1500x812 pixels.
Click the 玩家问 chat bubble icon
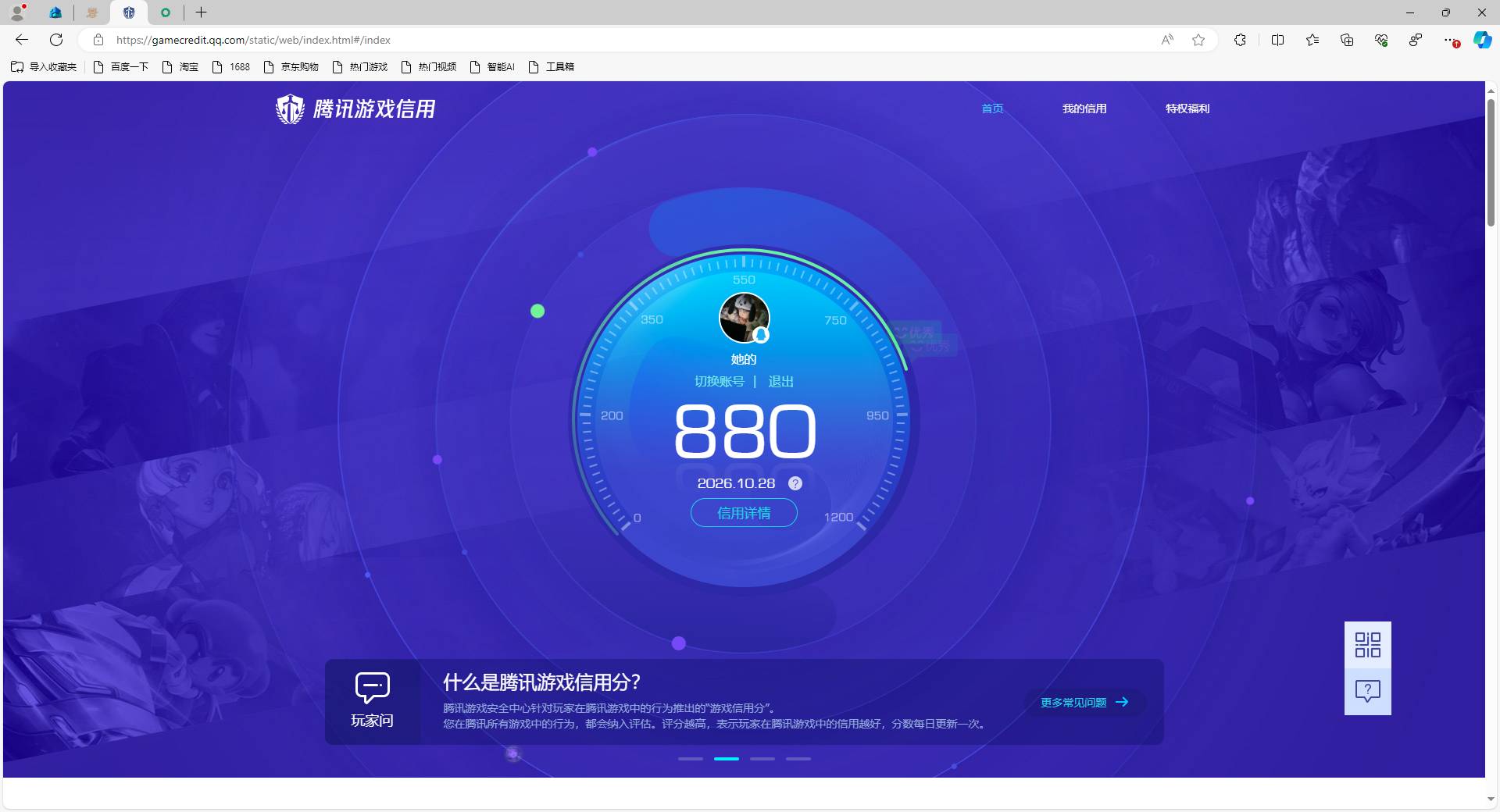point(372,687)
